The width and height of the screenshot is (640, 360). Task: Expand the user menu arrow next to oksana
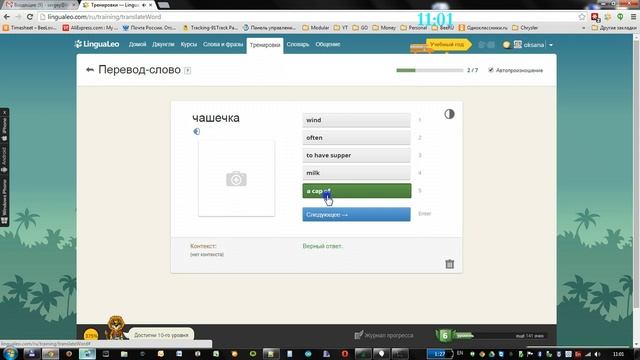click(x=551, y=45)
